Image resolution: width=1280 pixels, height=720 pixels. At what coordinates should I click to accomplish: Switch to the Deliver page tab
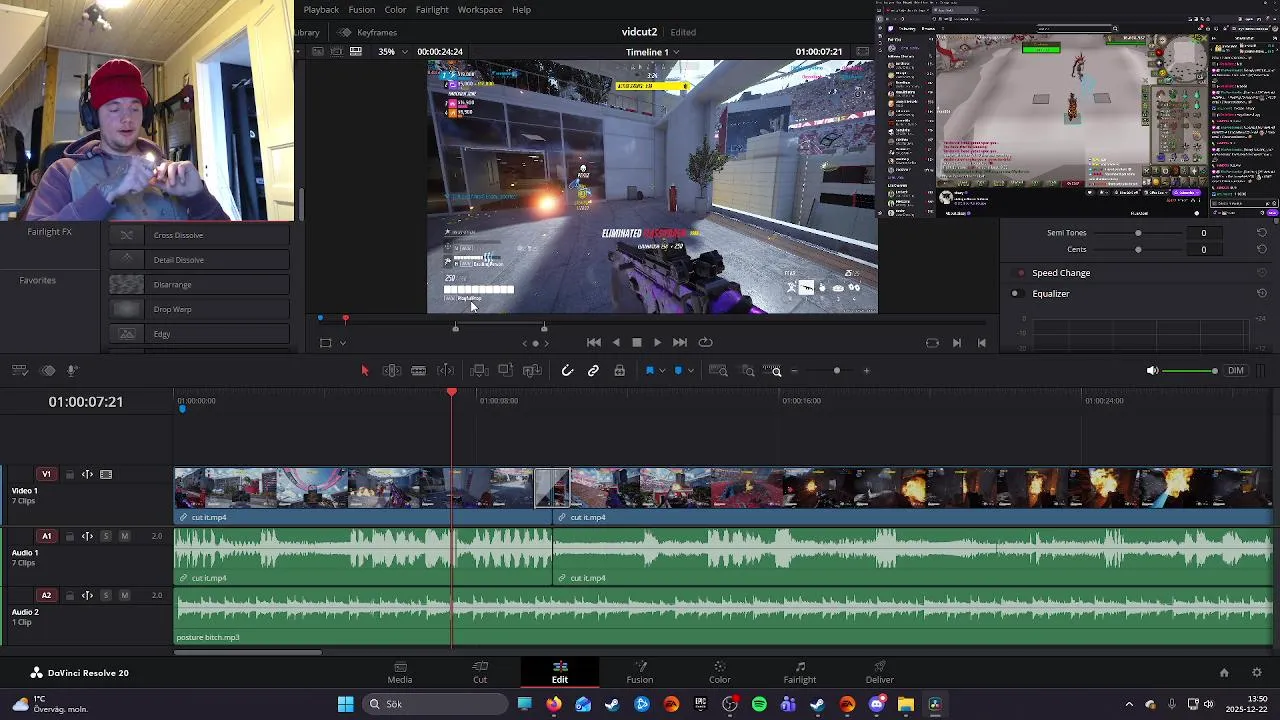tap(880, 672)
